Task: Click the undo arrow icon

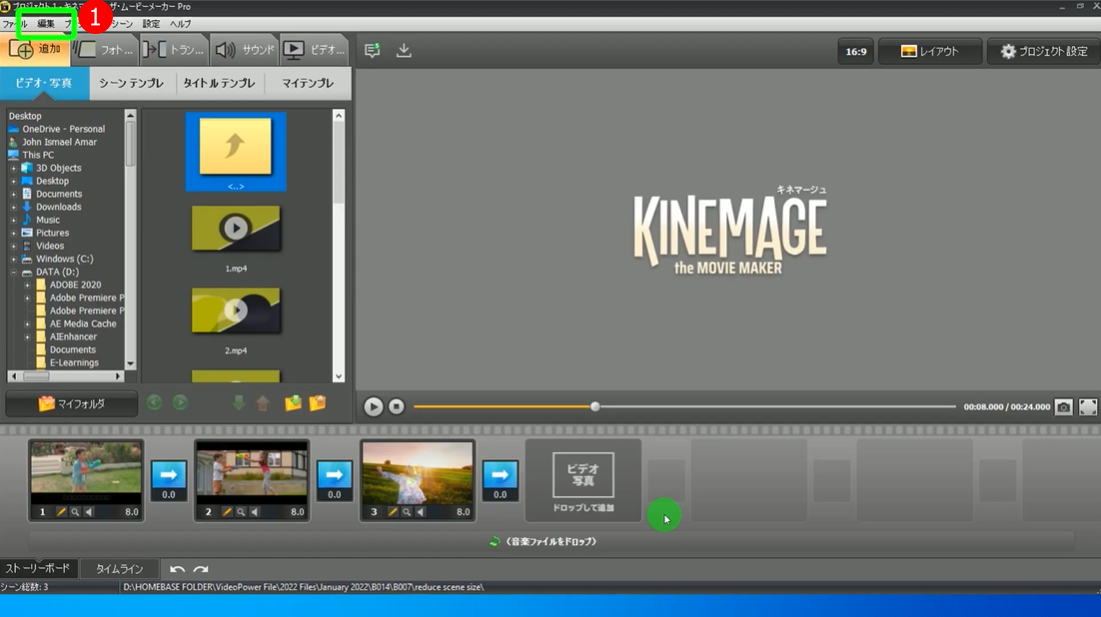Action: click(177, 569)
